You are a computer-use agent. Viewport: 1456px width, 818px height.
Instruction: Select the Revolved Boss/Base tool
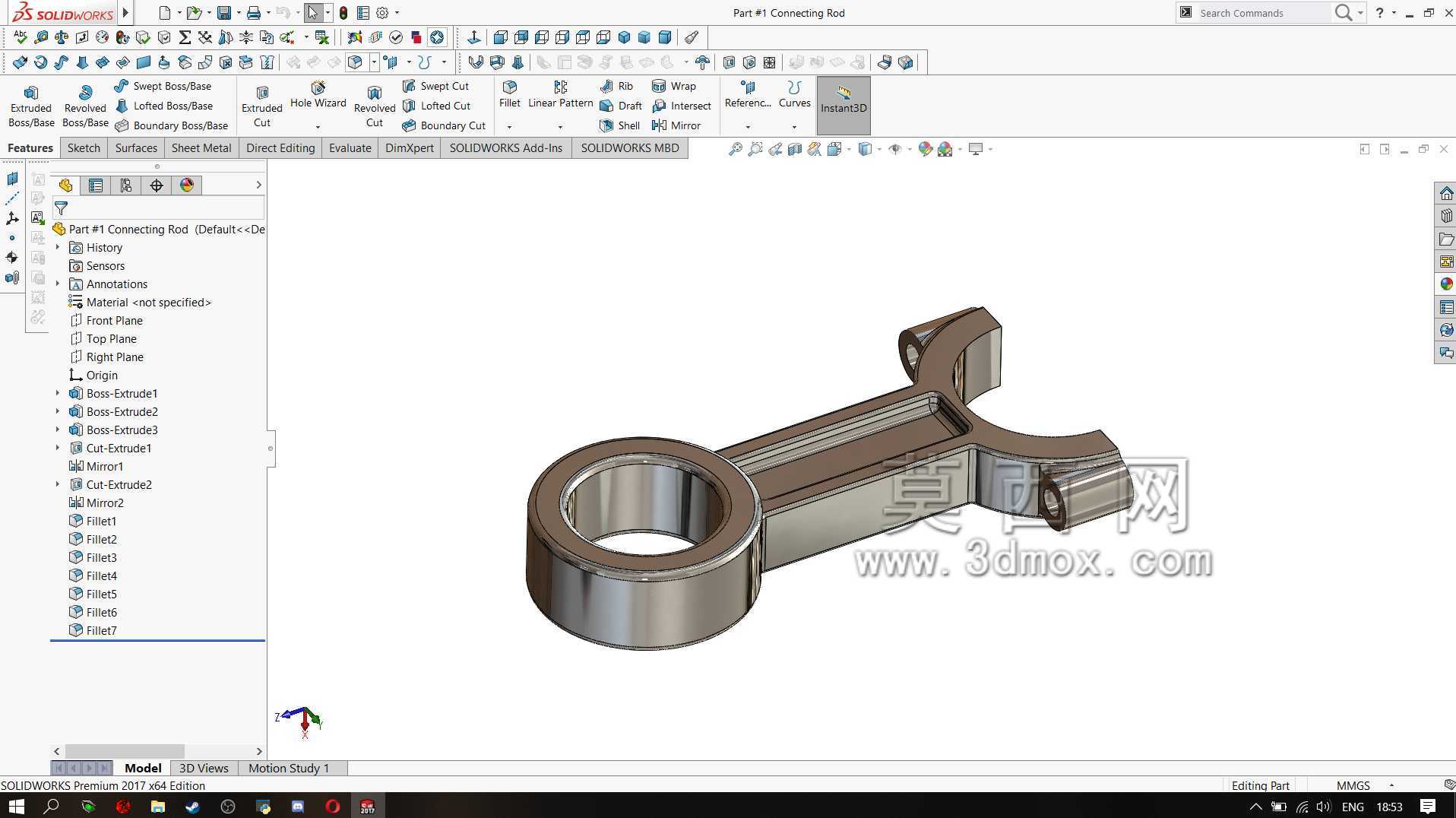pyautogui.click(x=85, y=106)
